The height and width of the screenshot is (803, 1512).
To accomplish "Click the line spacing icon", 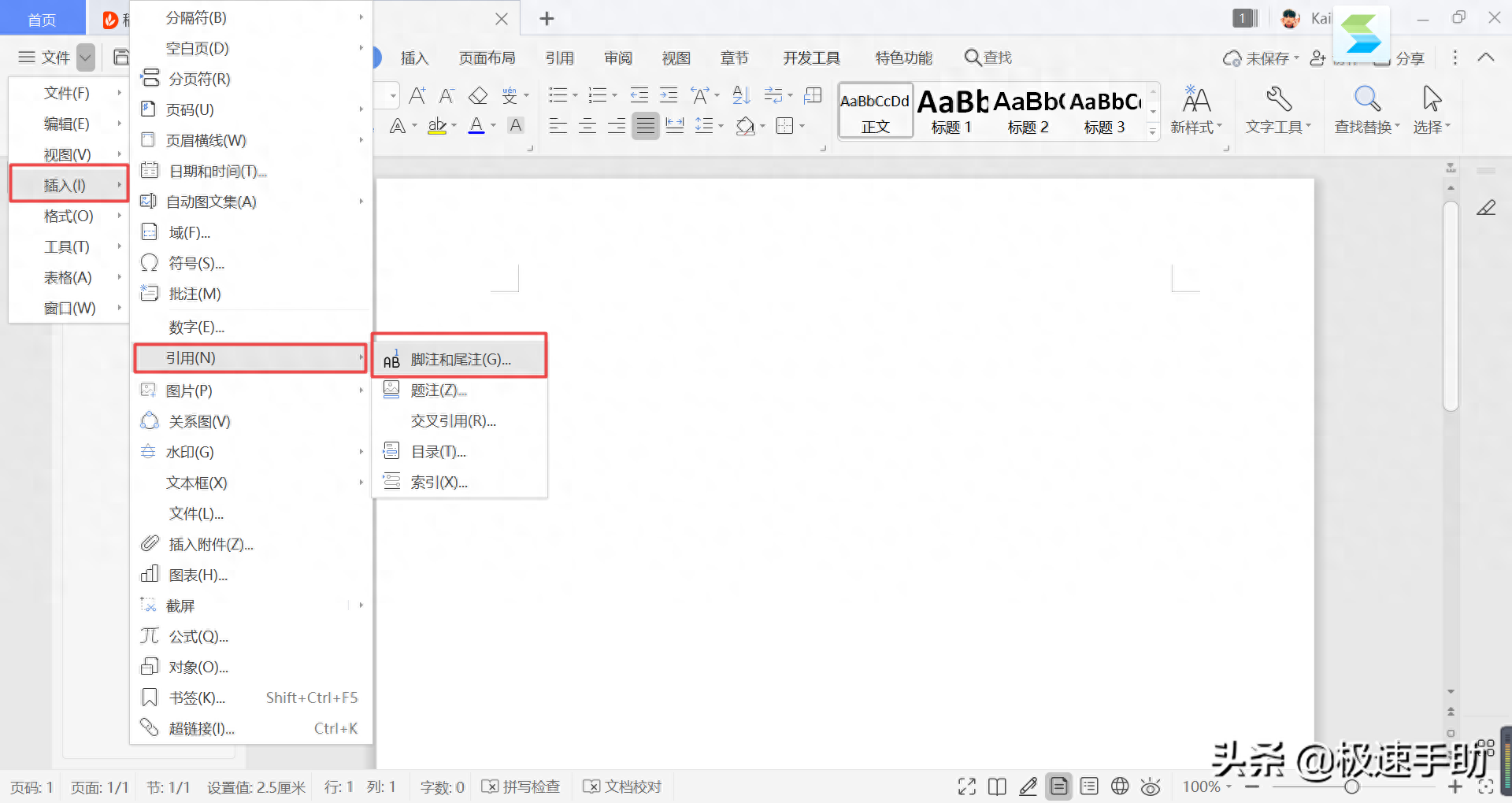I will coord(705,126).
